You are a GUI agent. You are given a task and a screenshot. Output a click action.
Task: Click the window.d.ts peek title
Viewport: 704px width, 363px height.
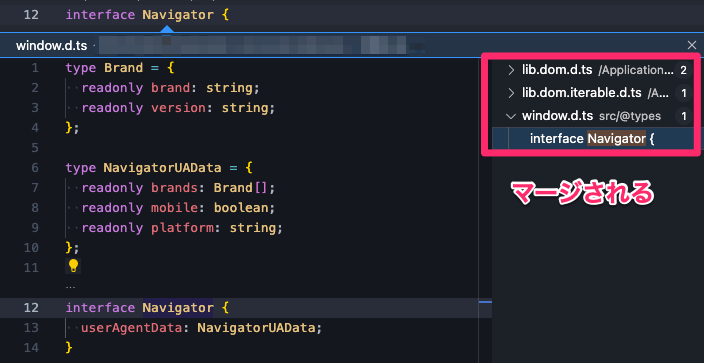tap(52, 45)
